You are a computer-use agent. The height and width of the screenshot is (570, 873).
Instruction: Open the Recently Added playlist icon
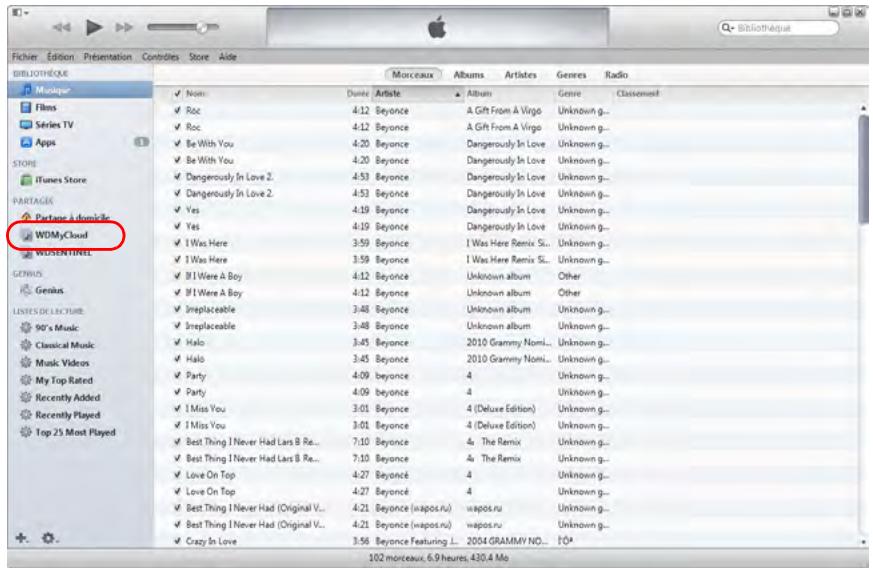26,397
